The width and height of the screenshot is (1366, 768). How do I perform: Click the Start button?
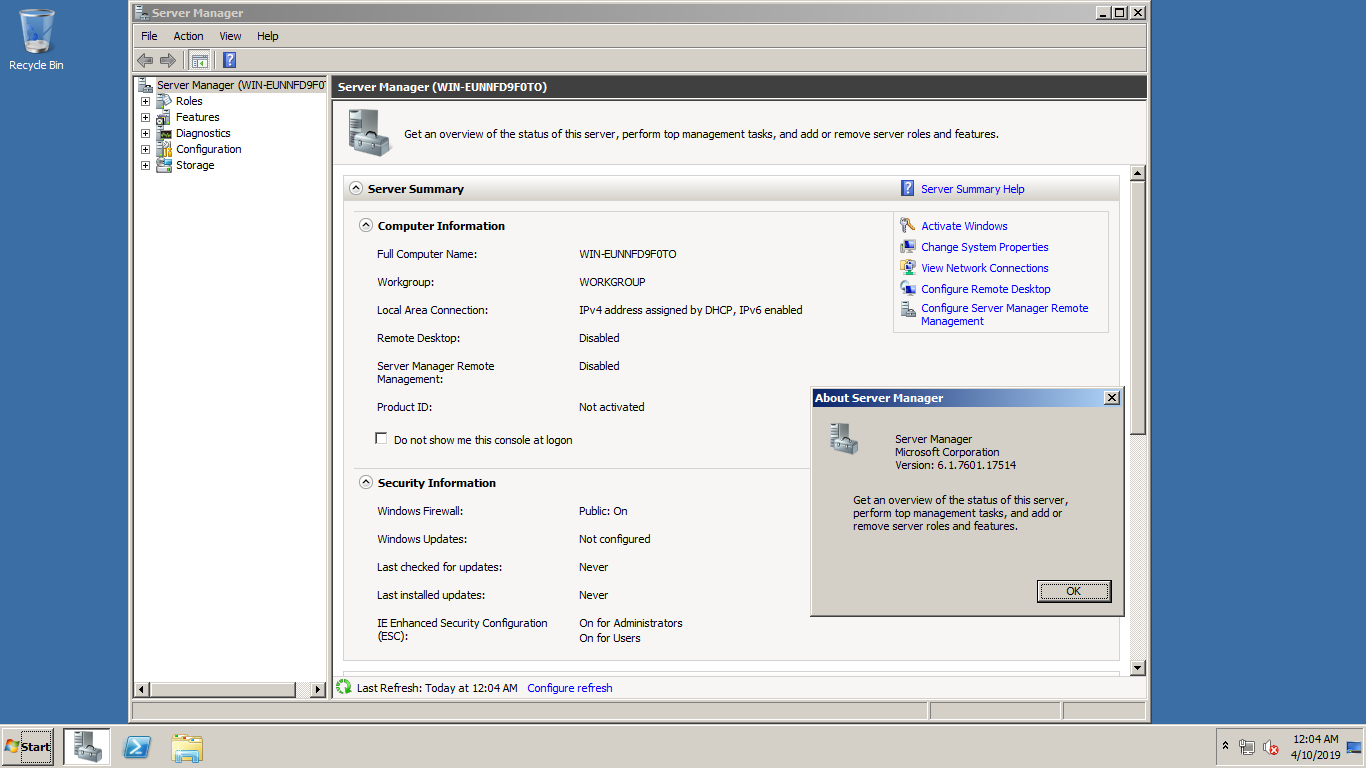[x=28, y=747]
